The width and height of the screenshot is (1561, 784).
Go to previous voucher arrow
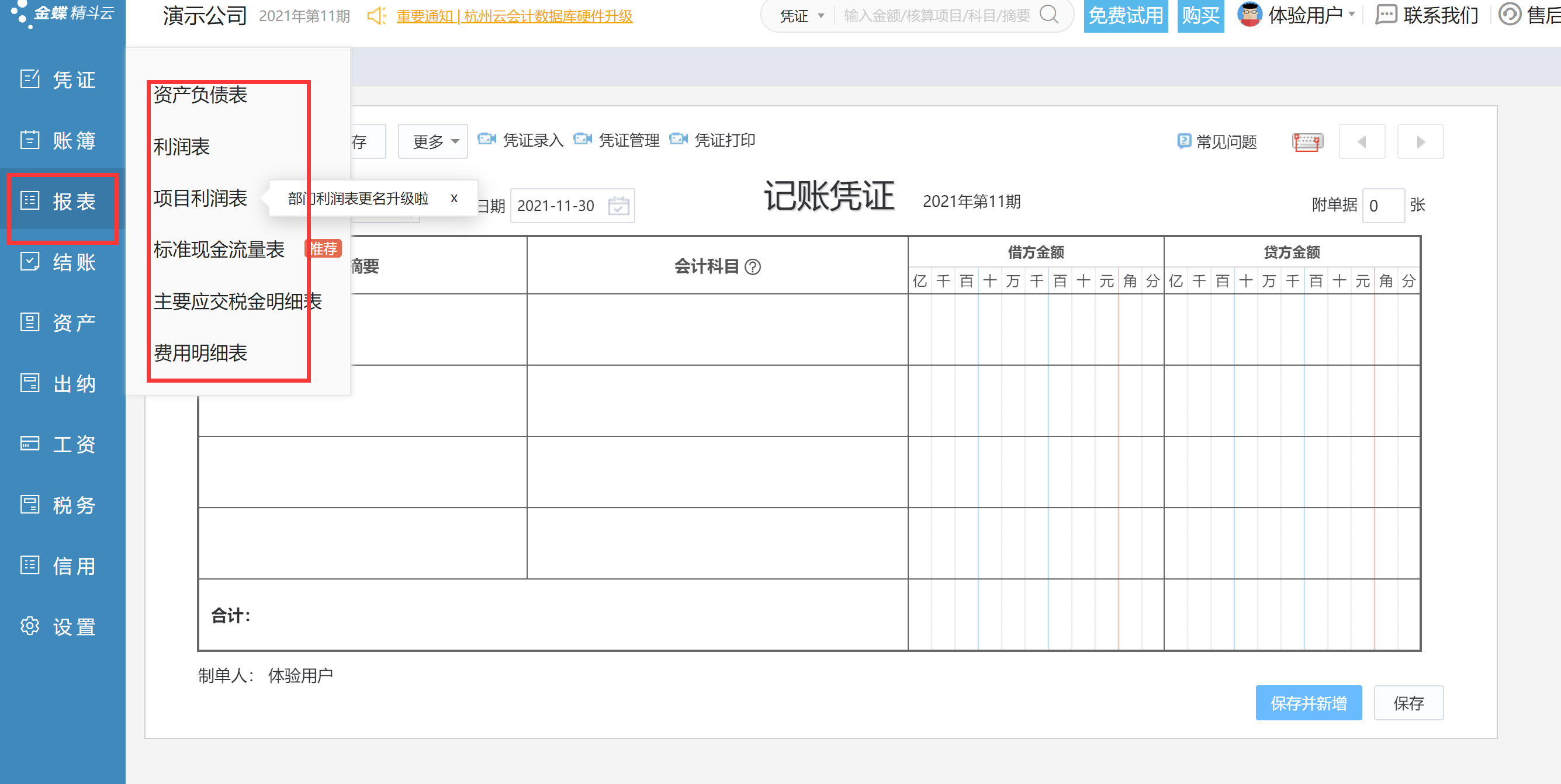[1362, 142]
